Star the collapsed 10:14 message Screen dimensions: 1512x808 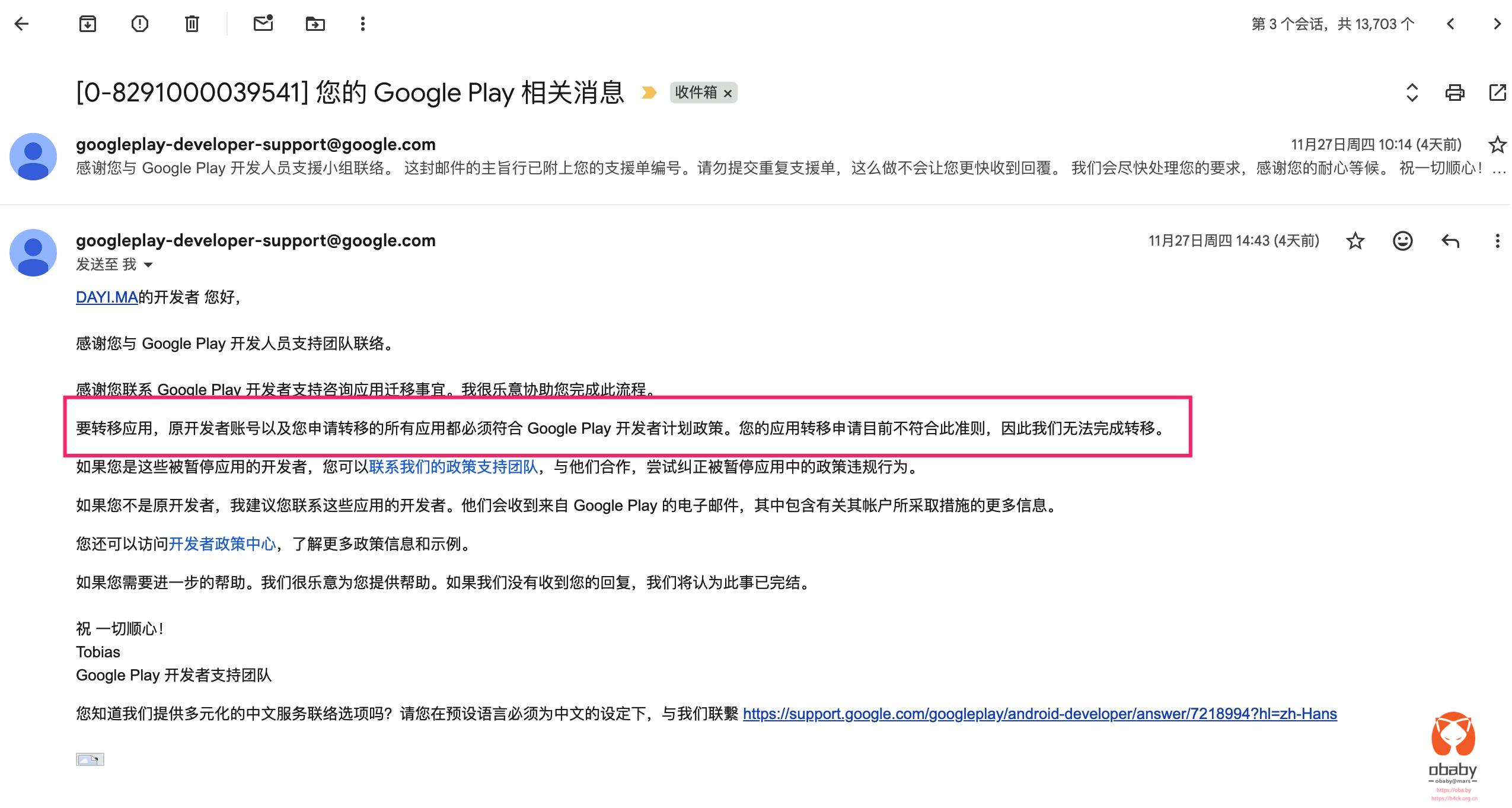[x=1497, y=145]
